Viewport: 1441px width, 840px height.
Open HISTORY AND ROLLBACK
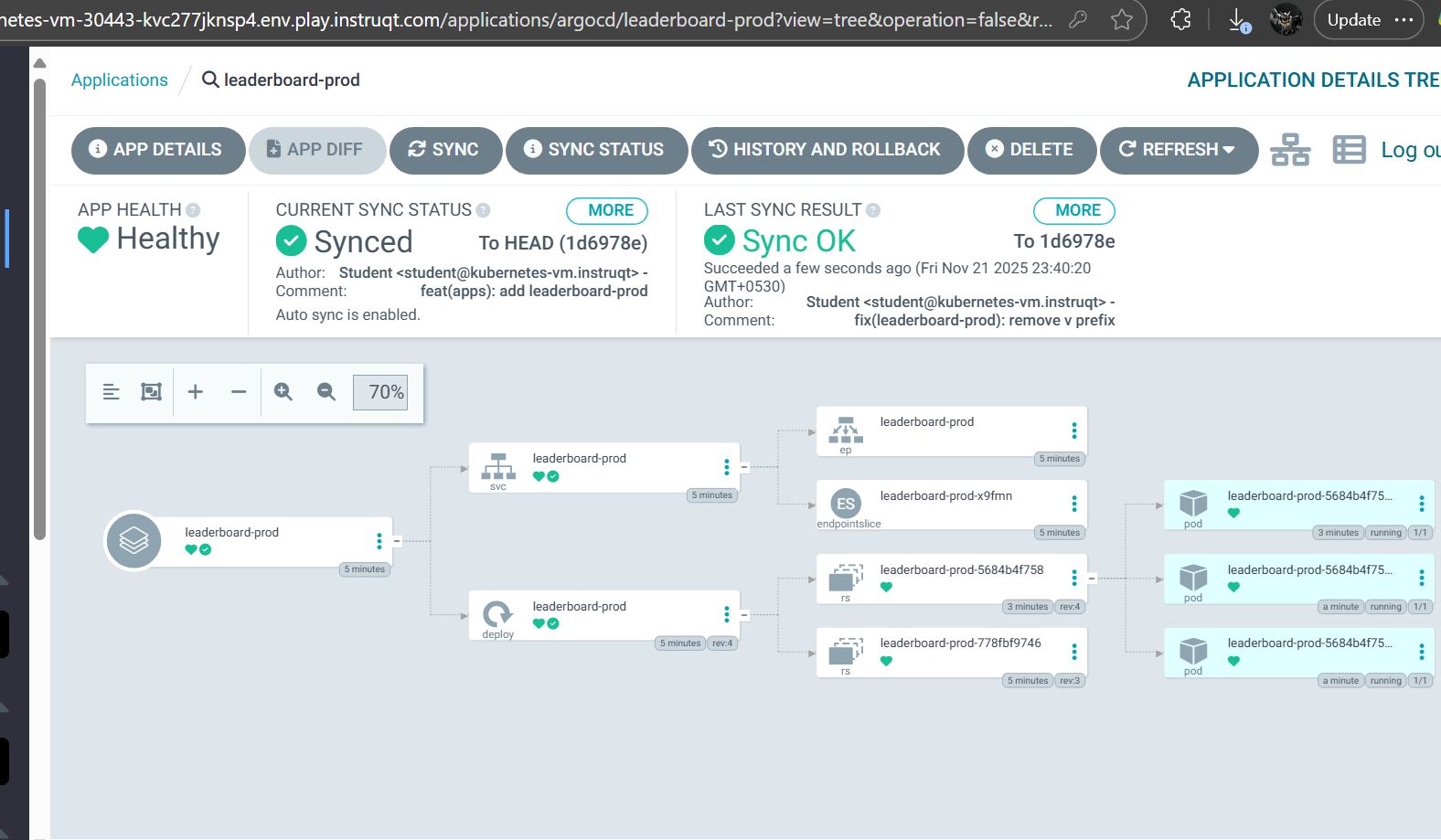tap(827, 150)
